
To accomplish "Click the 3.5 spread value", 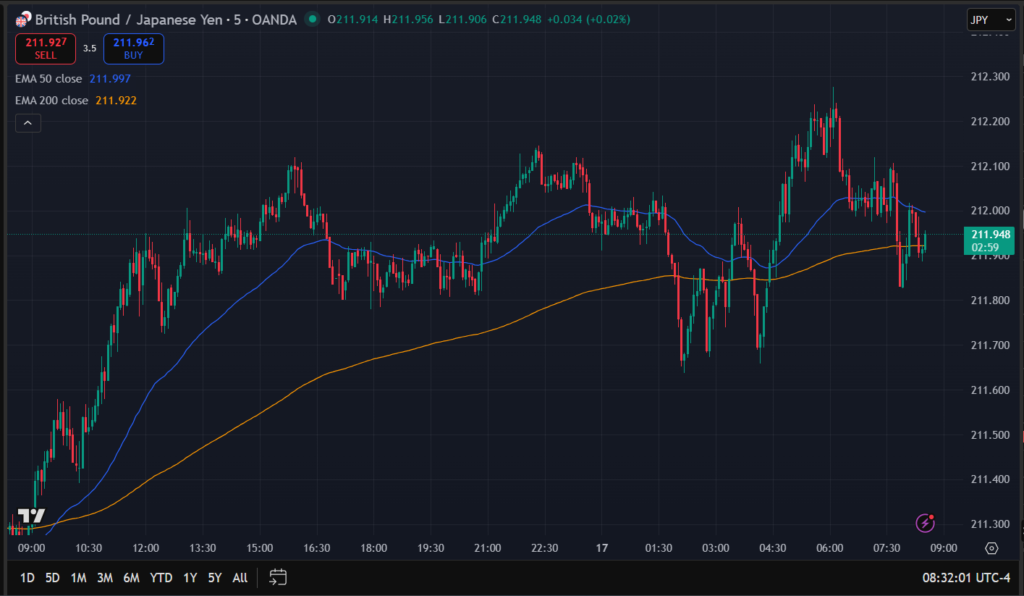I will point(89,48).
